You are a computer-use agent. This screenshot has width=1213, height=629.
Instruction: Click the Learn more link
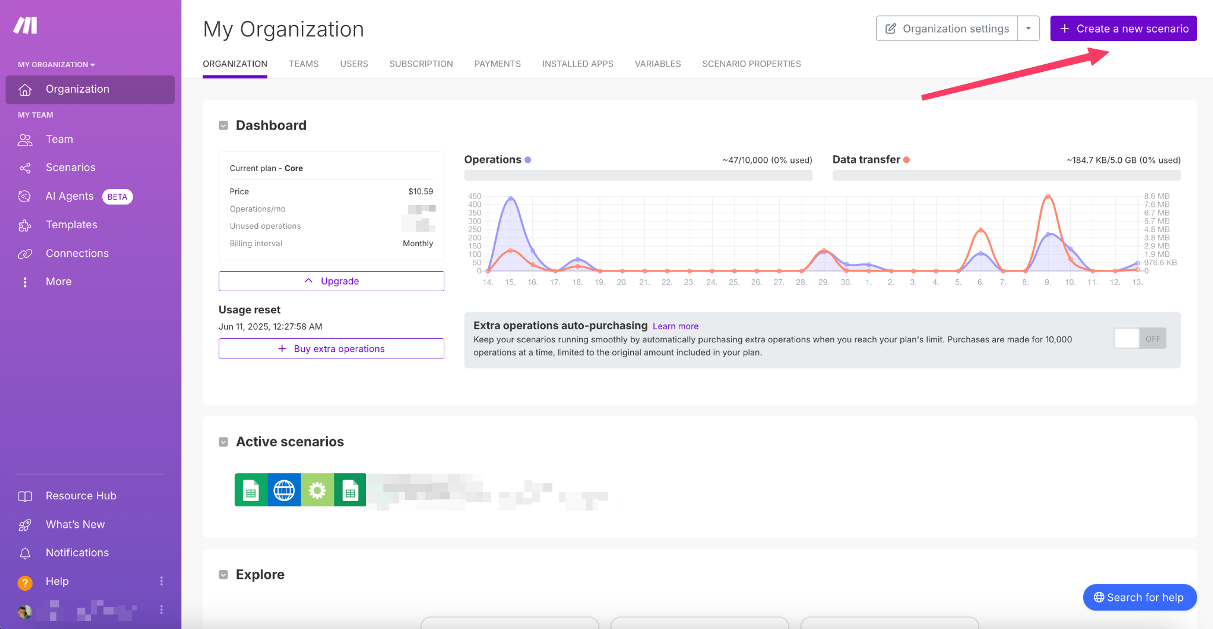(x=675, y=326)
